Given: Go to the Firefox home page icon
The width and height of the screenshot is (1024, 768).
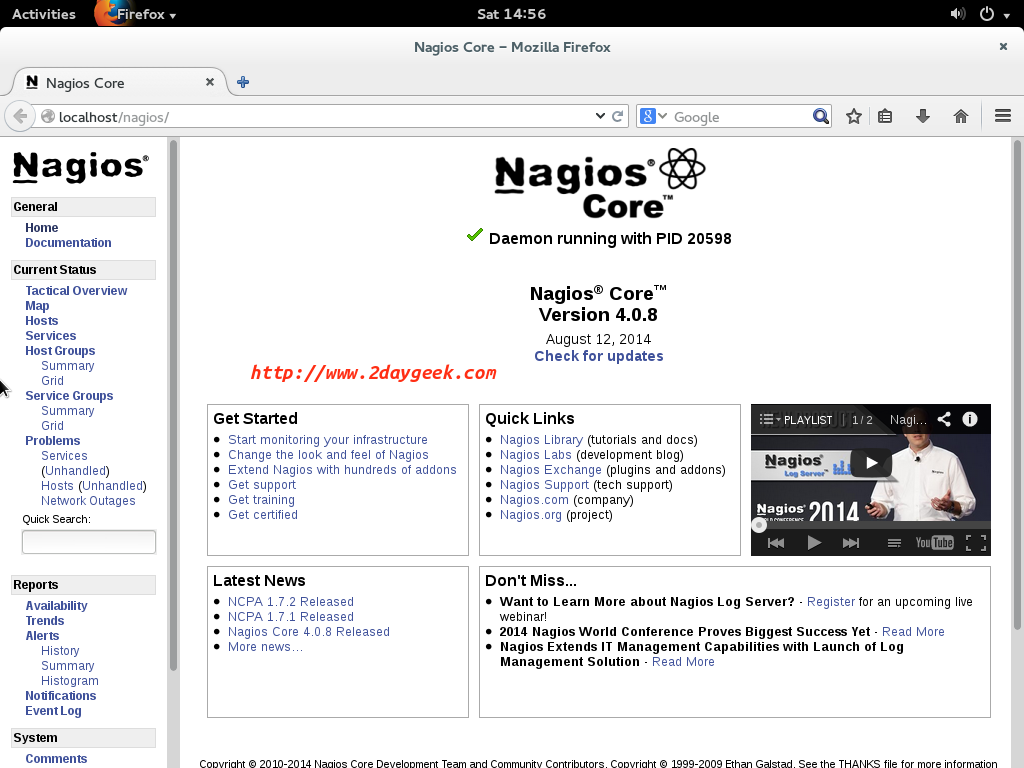Looking at the screenshot, I should (961, 116).
